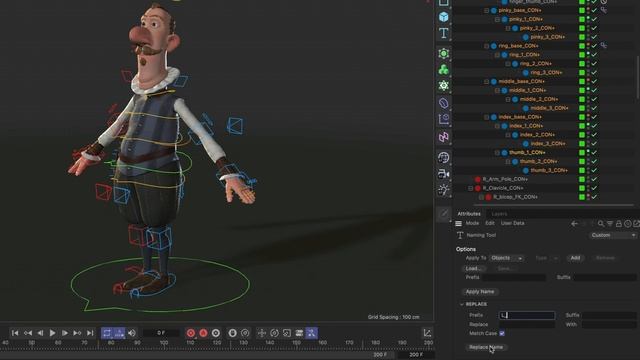The height and width of the screenshot is (360, 640).
Task: Toggle highlighted point-level animation icon
Action: [311, 333]
